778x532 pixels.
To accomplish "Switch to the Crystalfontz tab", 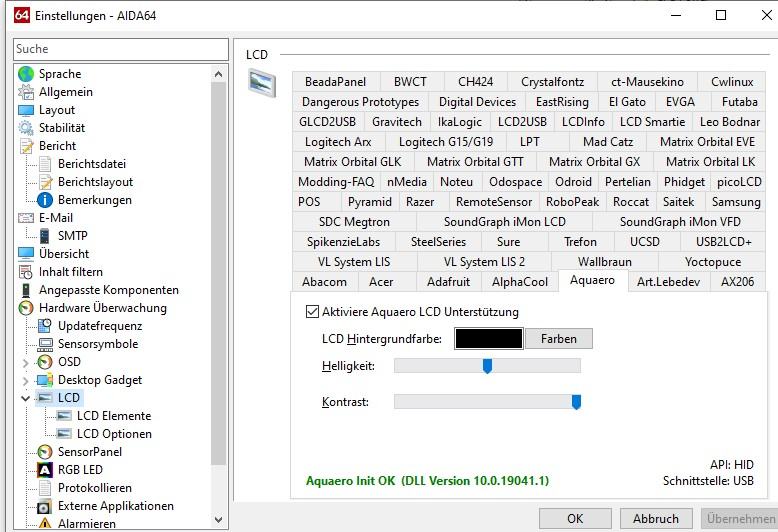I will (552, 81).
